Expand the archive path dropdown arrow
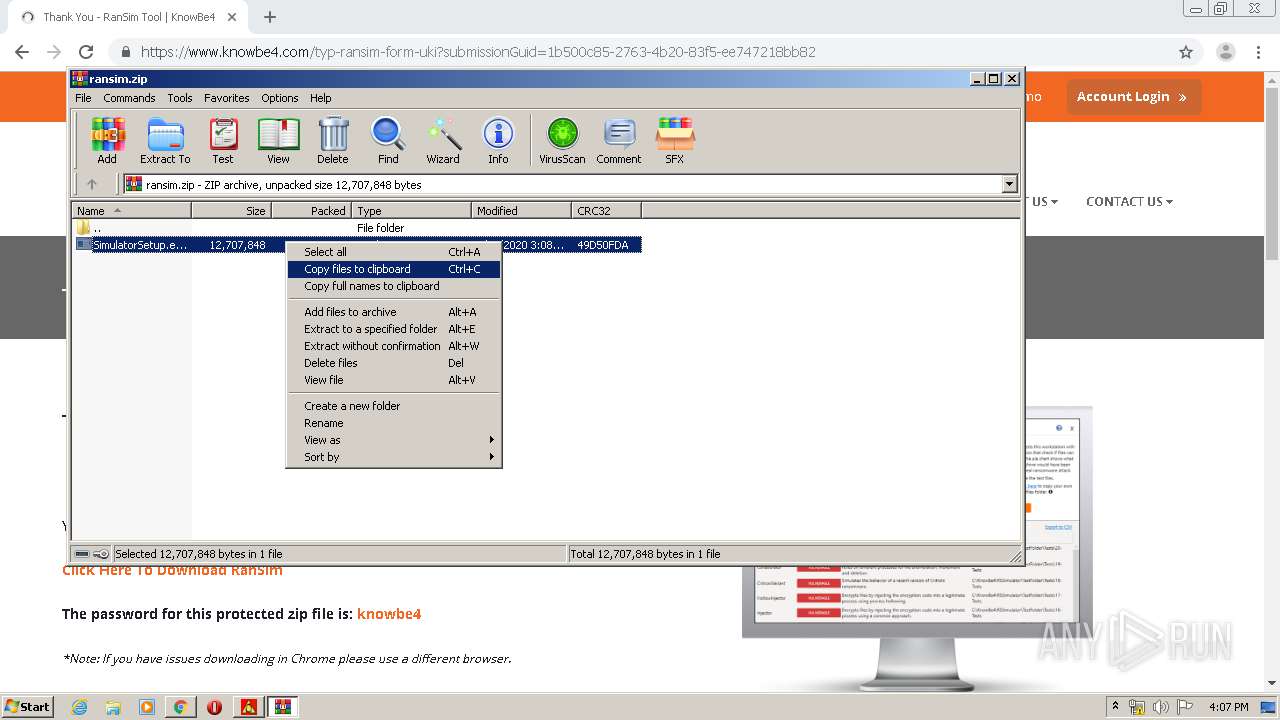 click(x=1009, y=184)
